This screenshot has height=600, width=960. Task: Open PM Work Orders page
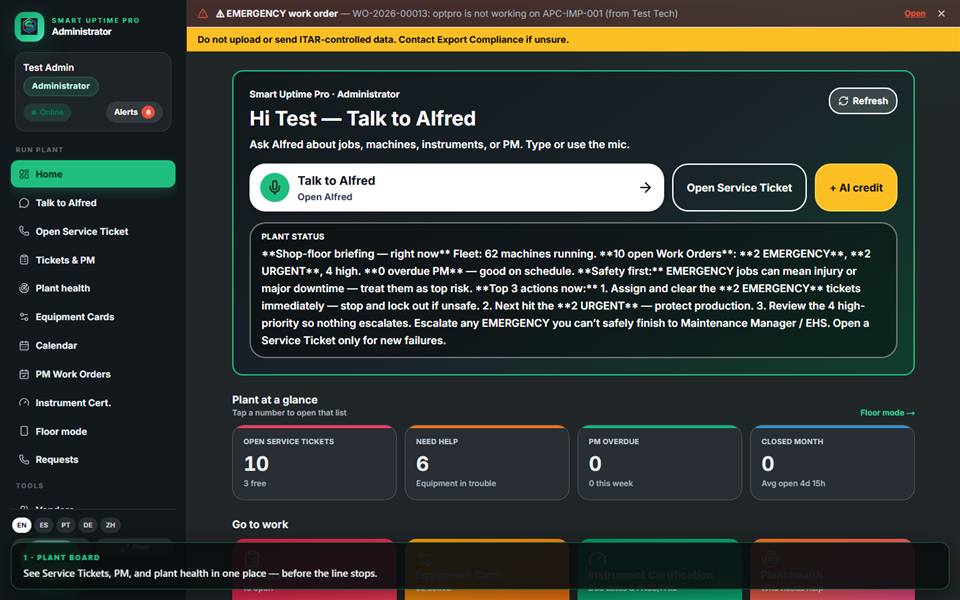(x=93, y=374)
